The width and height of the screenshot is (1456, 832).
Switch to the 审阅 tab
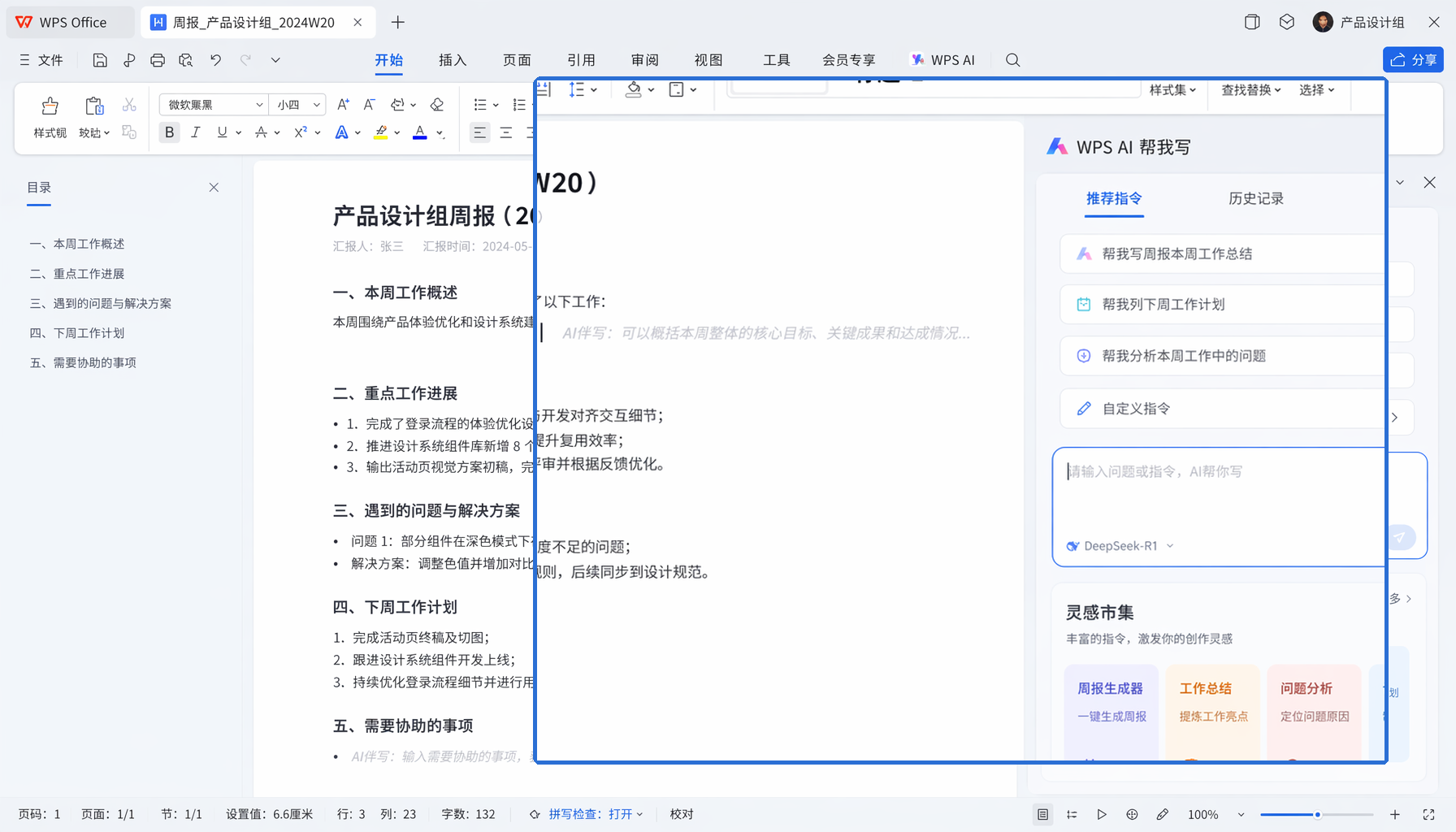645,60
